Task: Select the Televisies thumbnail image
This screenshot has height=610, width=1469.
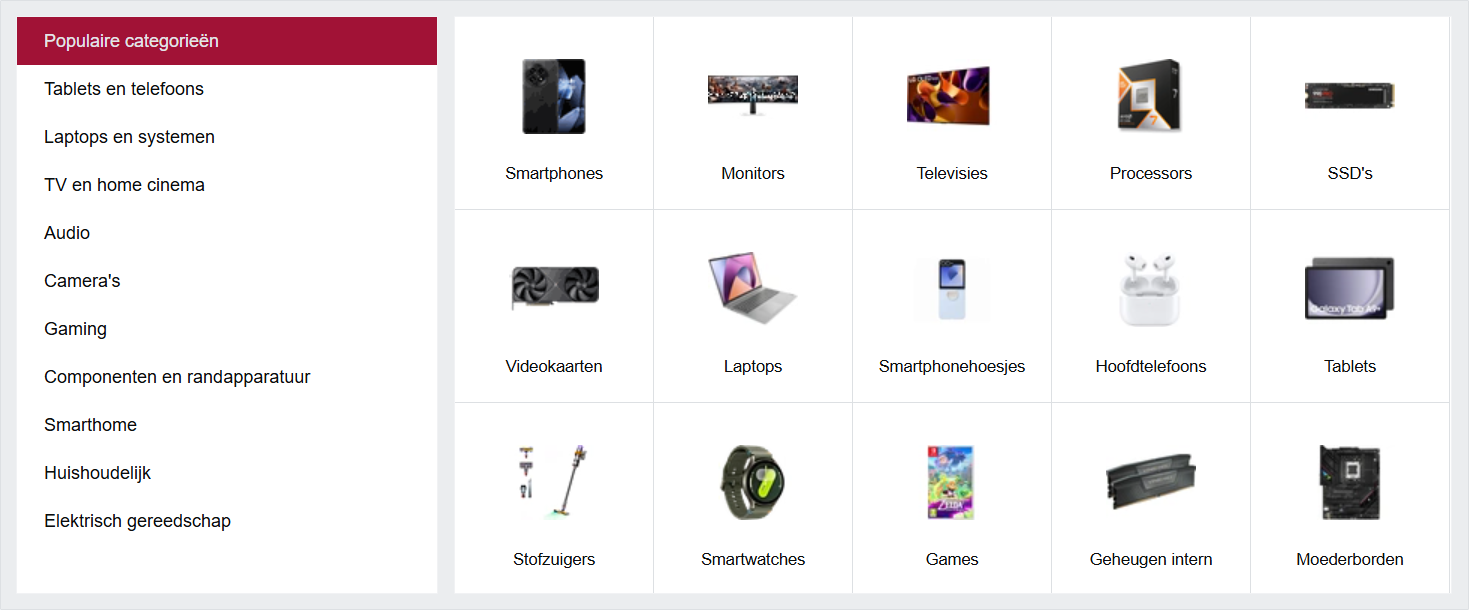Action: tap(952, 96)
